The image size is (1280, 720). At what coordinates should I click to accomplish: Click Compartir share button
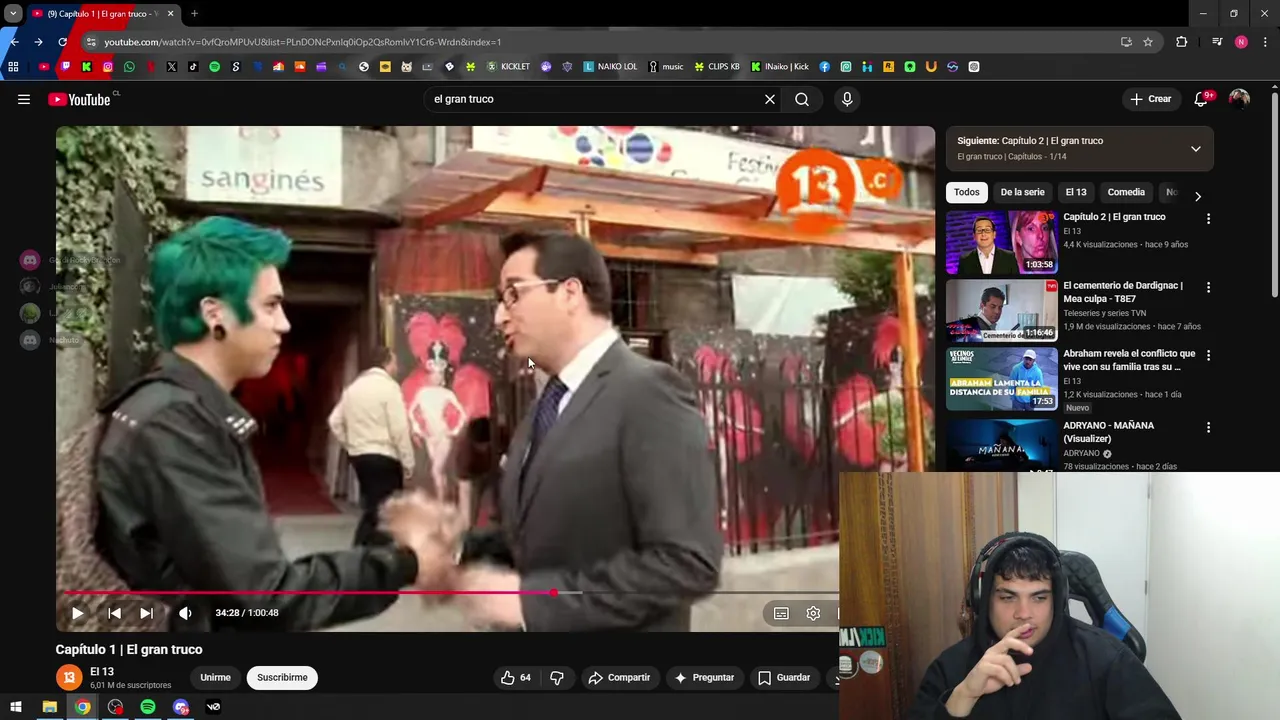619,677
